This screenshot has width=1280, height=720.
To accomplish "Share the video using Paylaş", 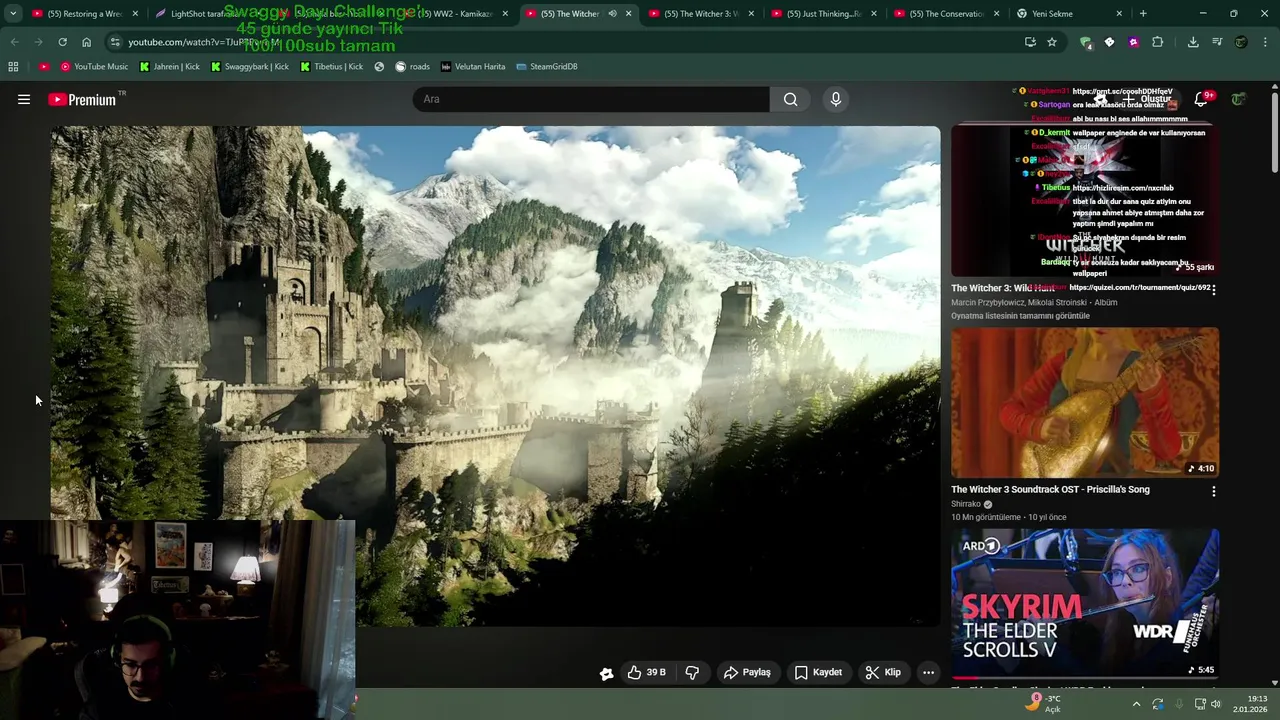I will click(747, 672).
